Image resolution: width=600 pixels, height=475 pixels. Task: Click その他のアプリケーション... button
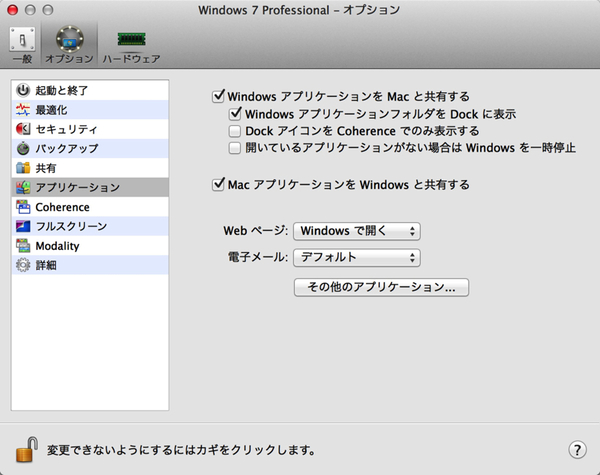381,287
